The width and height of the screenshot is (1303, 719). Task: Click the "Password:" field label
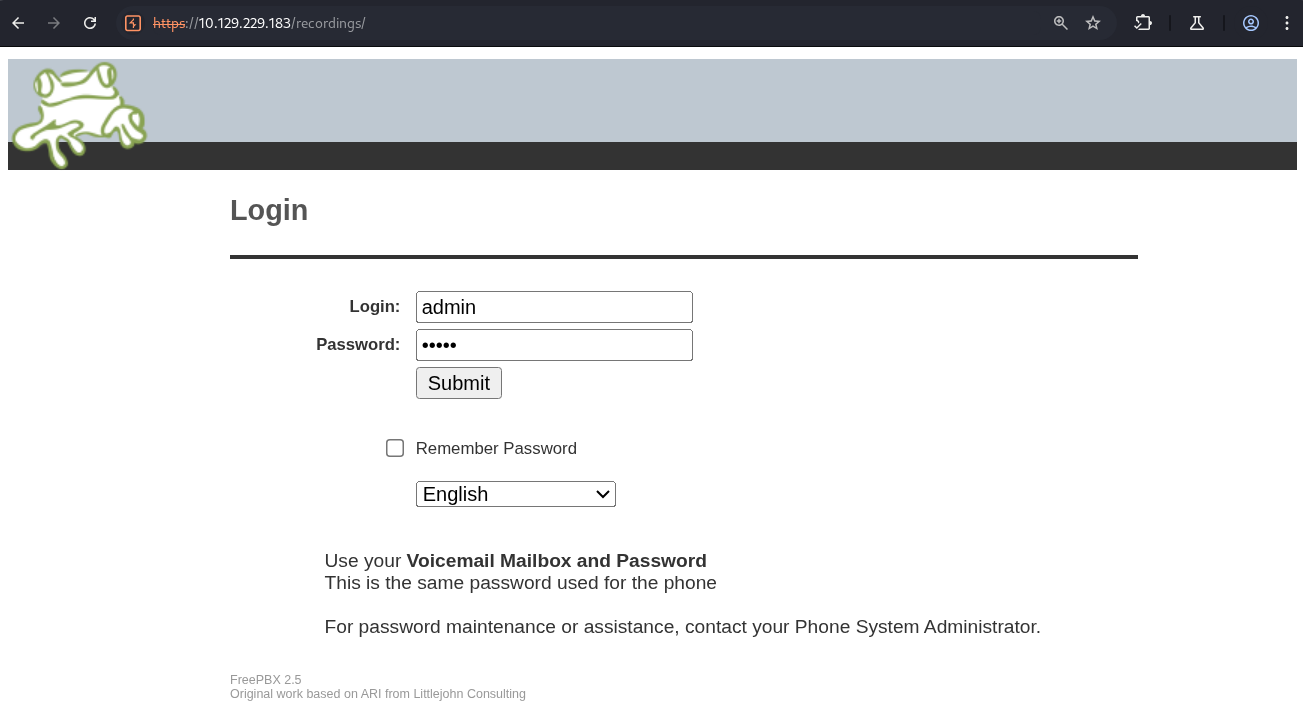pos(358,344)
